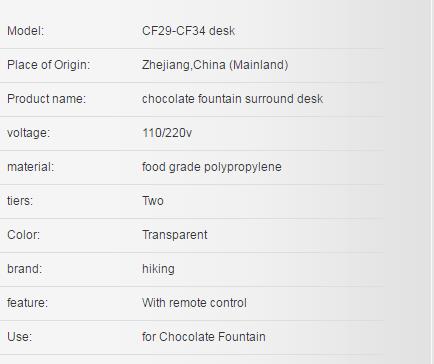Viewport: 434px width, 364px height.
Task: Select the Transparent color value
Action: (x=175, y=235)
